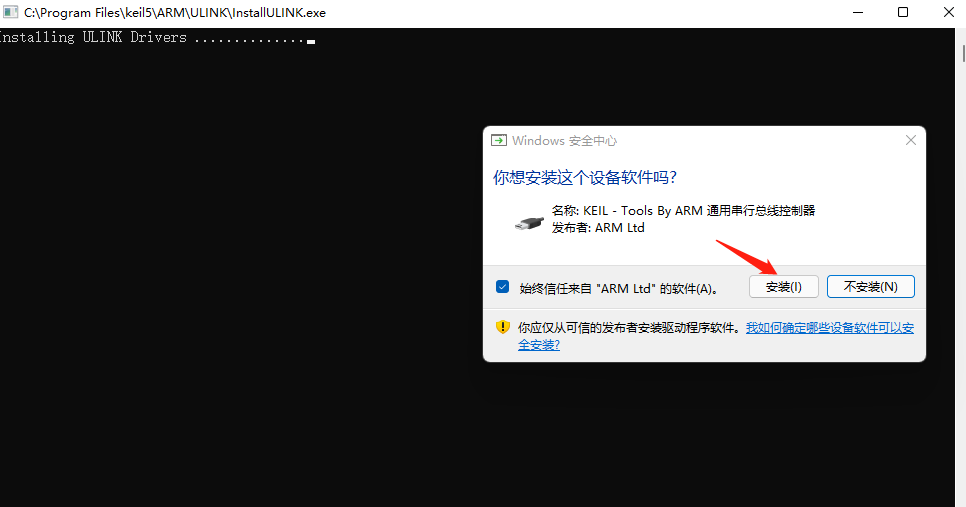Click the console title path text
This screenshot has width=966, height=507.
tap(175, 13)
